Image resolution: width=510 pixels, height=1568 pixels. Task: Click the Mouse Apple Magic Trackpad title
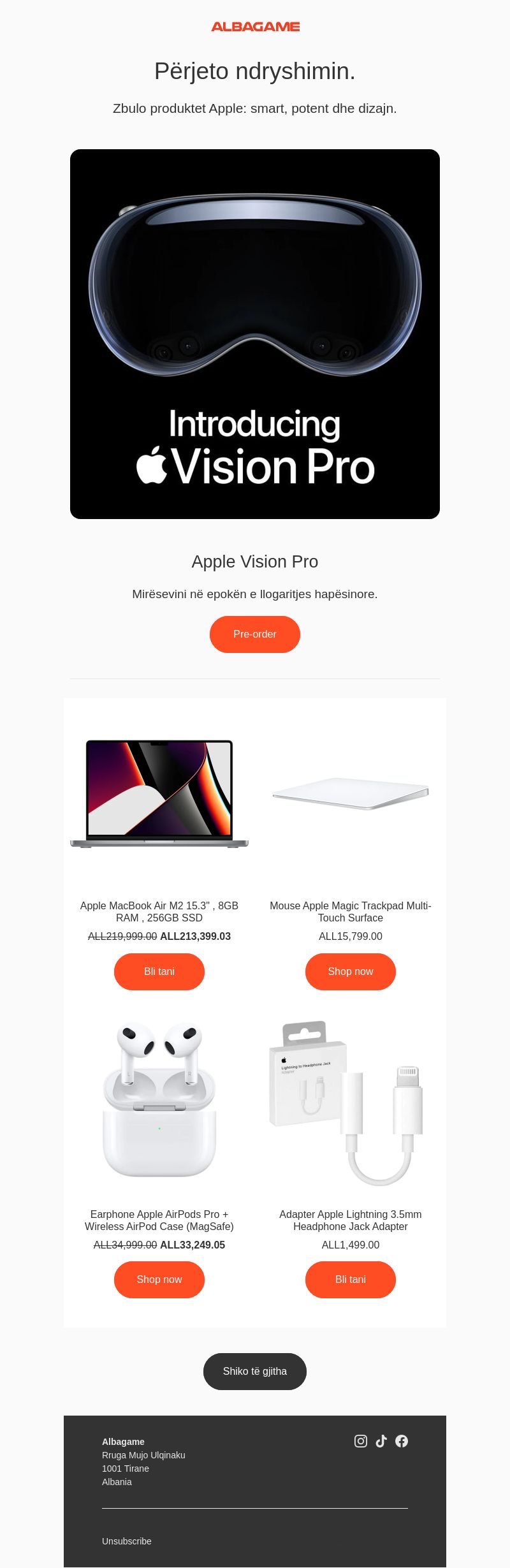point(351,912)
